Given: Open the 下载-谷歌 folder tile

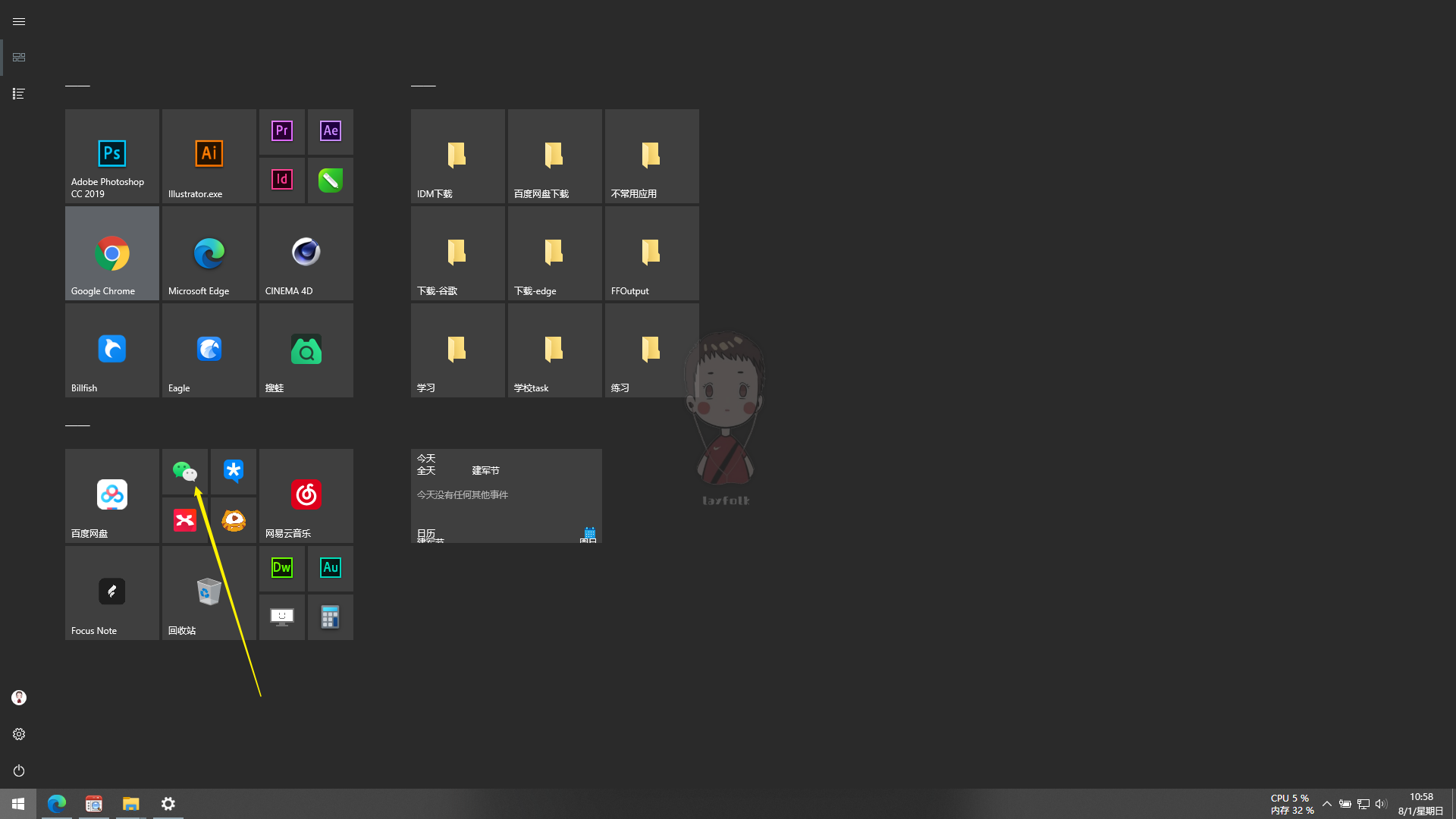Looking at the screenshot, I should coord(457,253).
